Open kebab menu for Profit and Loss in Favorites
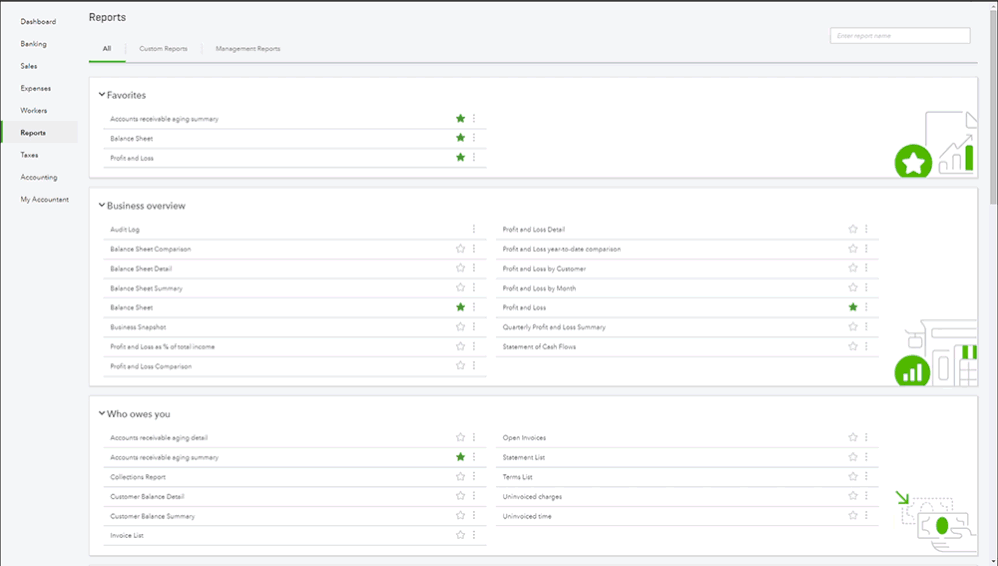The width and height of the screenshot is (998, 566). point(474,157)
